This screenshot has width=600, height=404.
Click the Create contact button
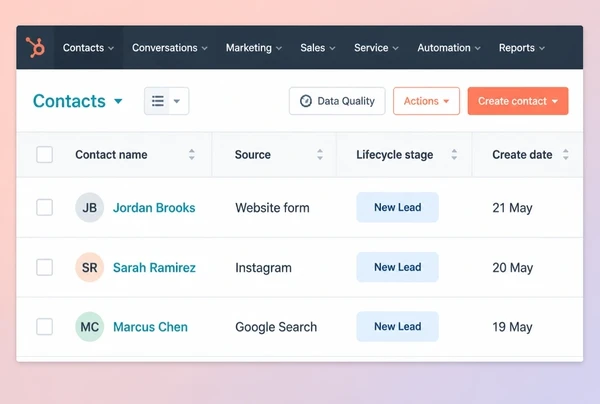[x=518, y=101]
